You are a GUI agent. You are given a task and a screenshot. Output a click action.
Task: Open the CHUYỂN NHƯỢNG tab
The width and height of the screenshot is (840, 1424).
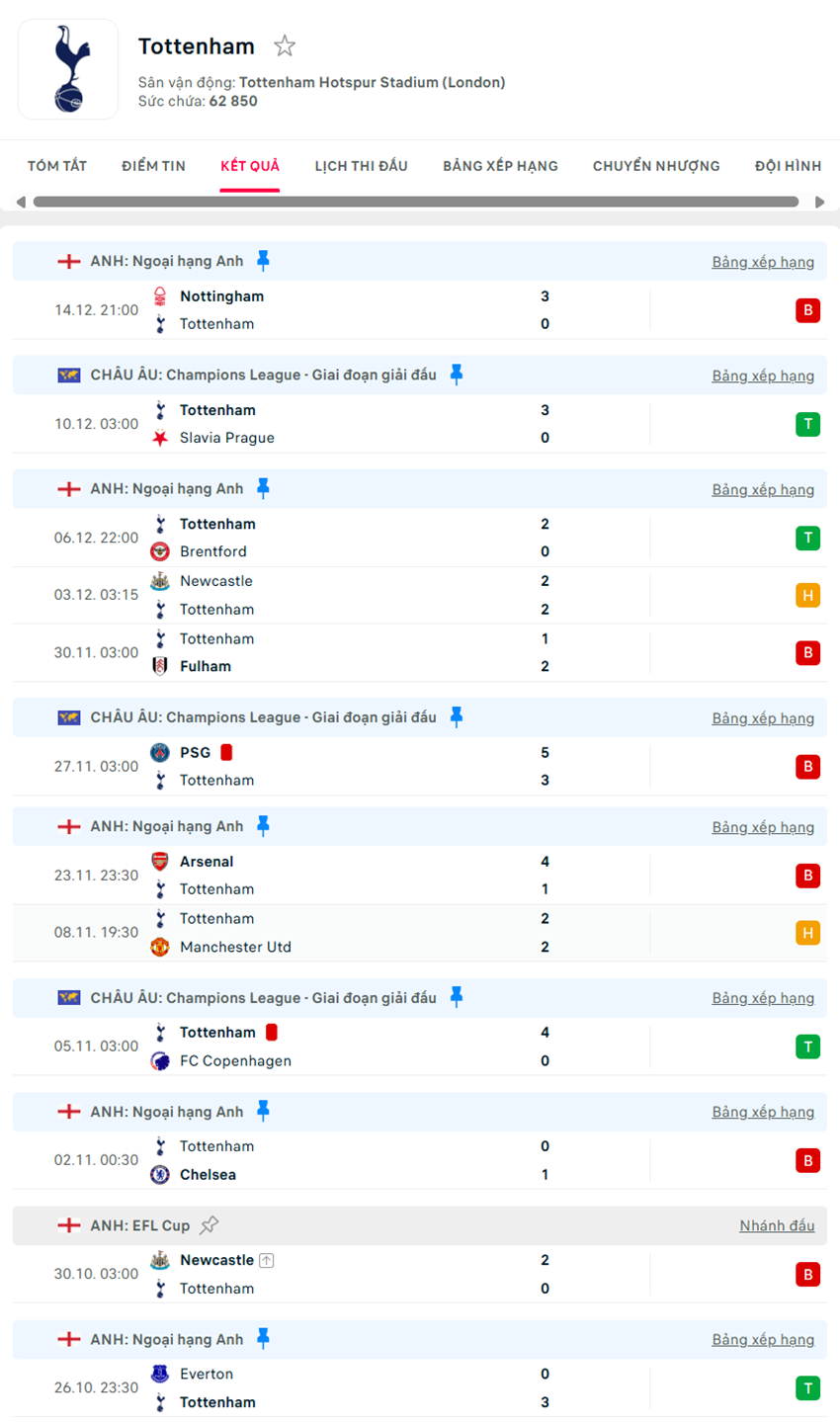tap(655, 166)
